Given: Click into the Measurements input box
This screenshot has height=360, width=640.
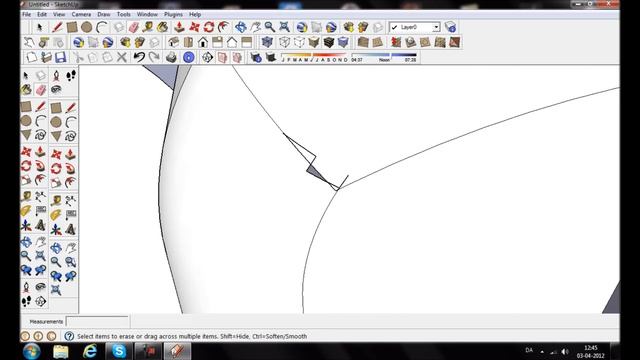Looking at the screenshot, I should click(97, 322).
